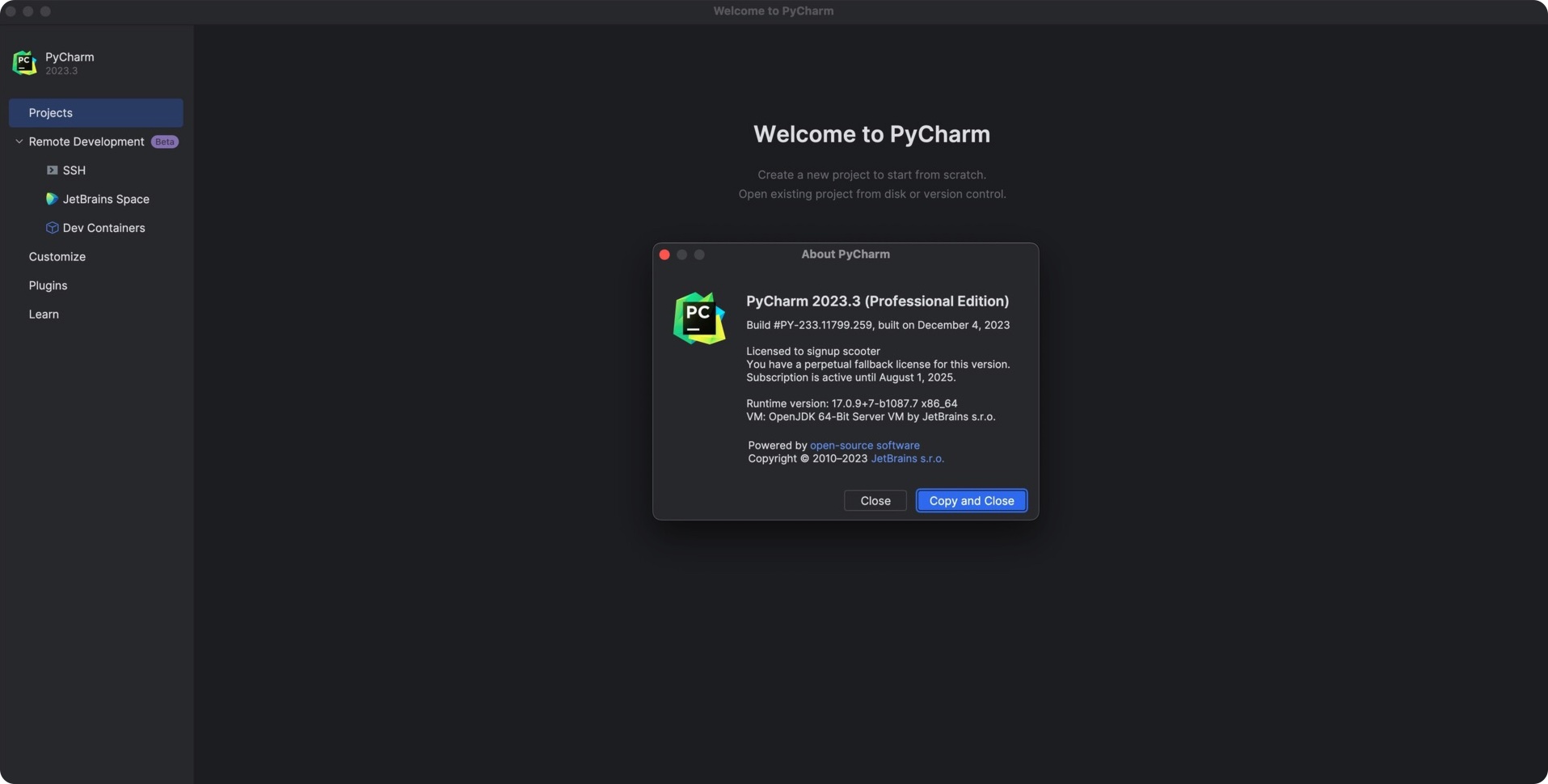The image size is (1548, 784).
Task: Click the SSH terminal icon
Action: [x=52, y=171]
